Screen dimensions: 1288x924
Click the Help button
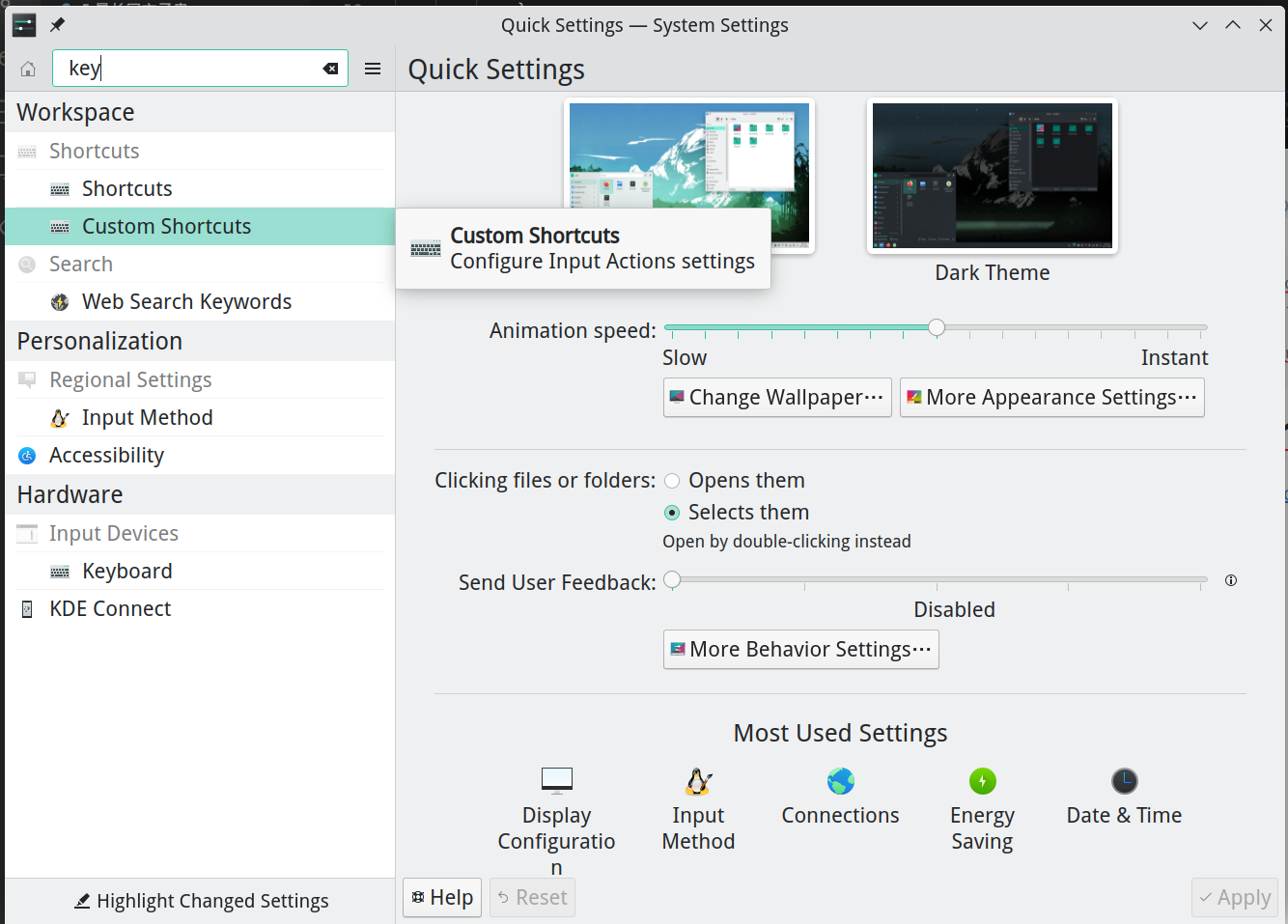(x=442, y=898)
